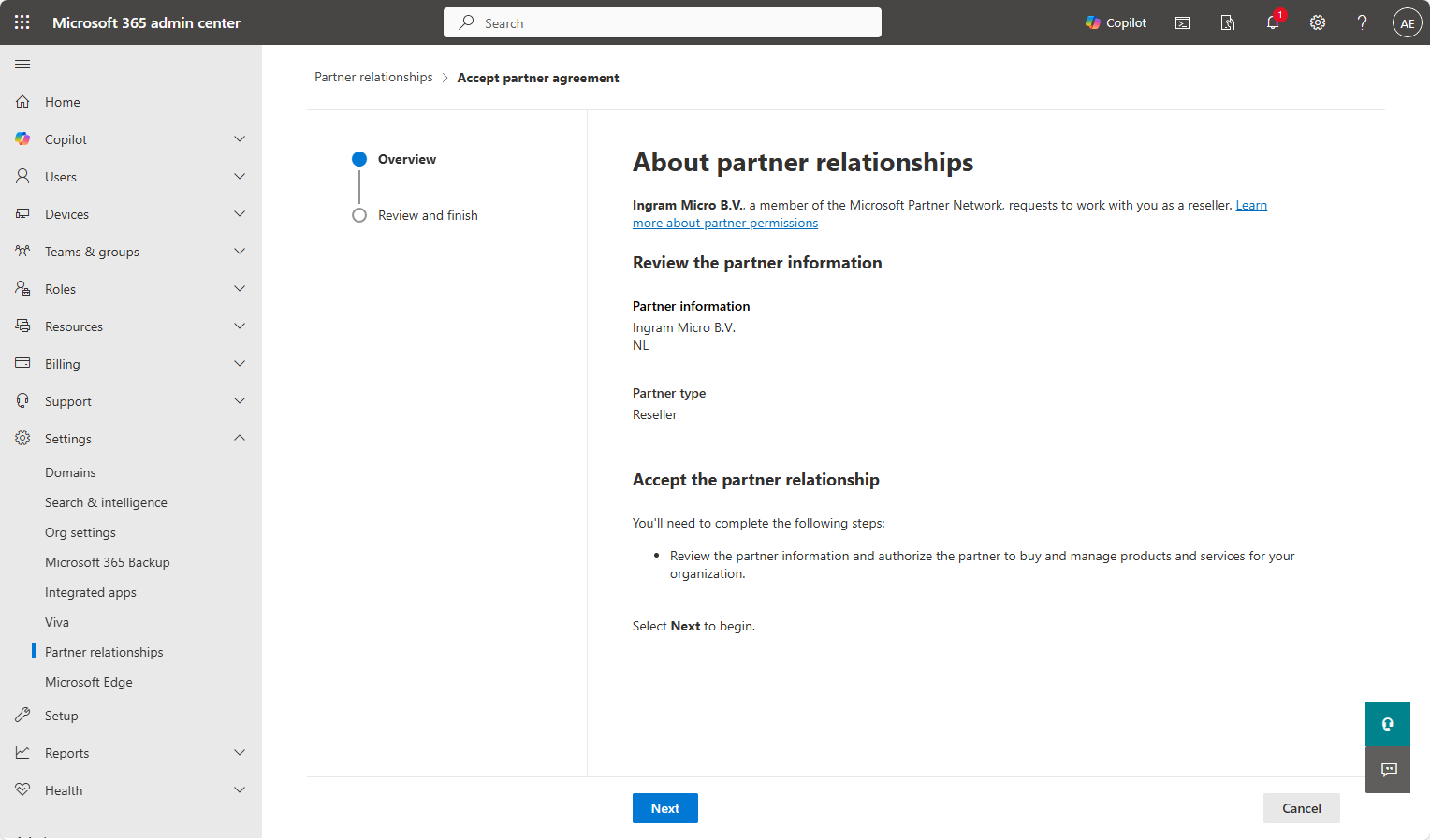Click the document icon in top header

pos(1228,22)
